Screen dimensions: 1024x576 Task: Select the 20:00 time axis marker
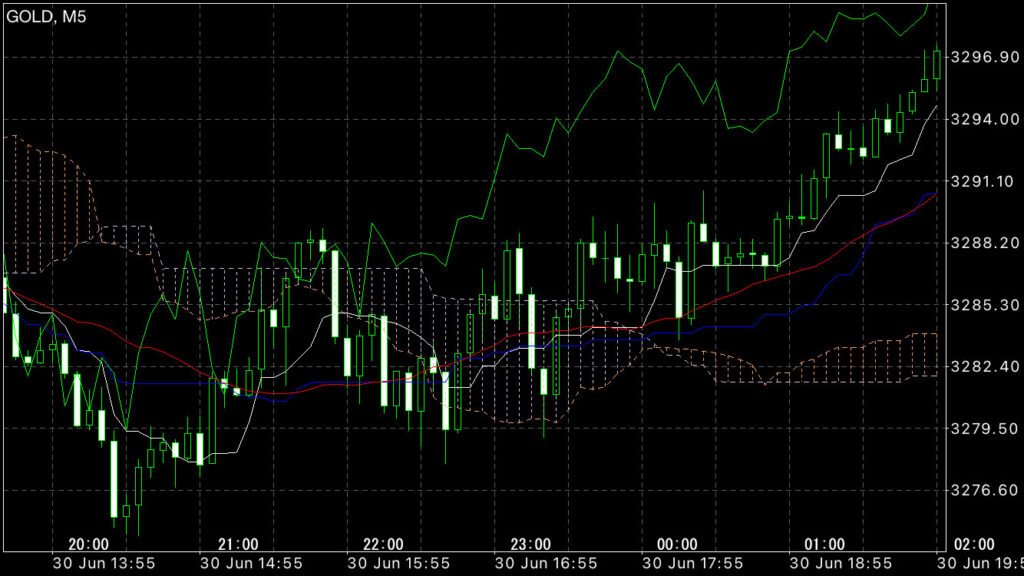[89, 544]
